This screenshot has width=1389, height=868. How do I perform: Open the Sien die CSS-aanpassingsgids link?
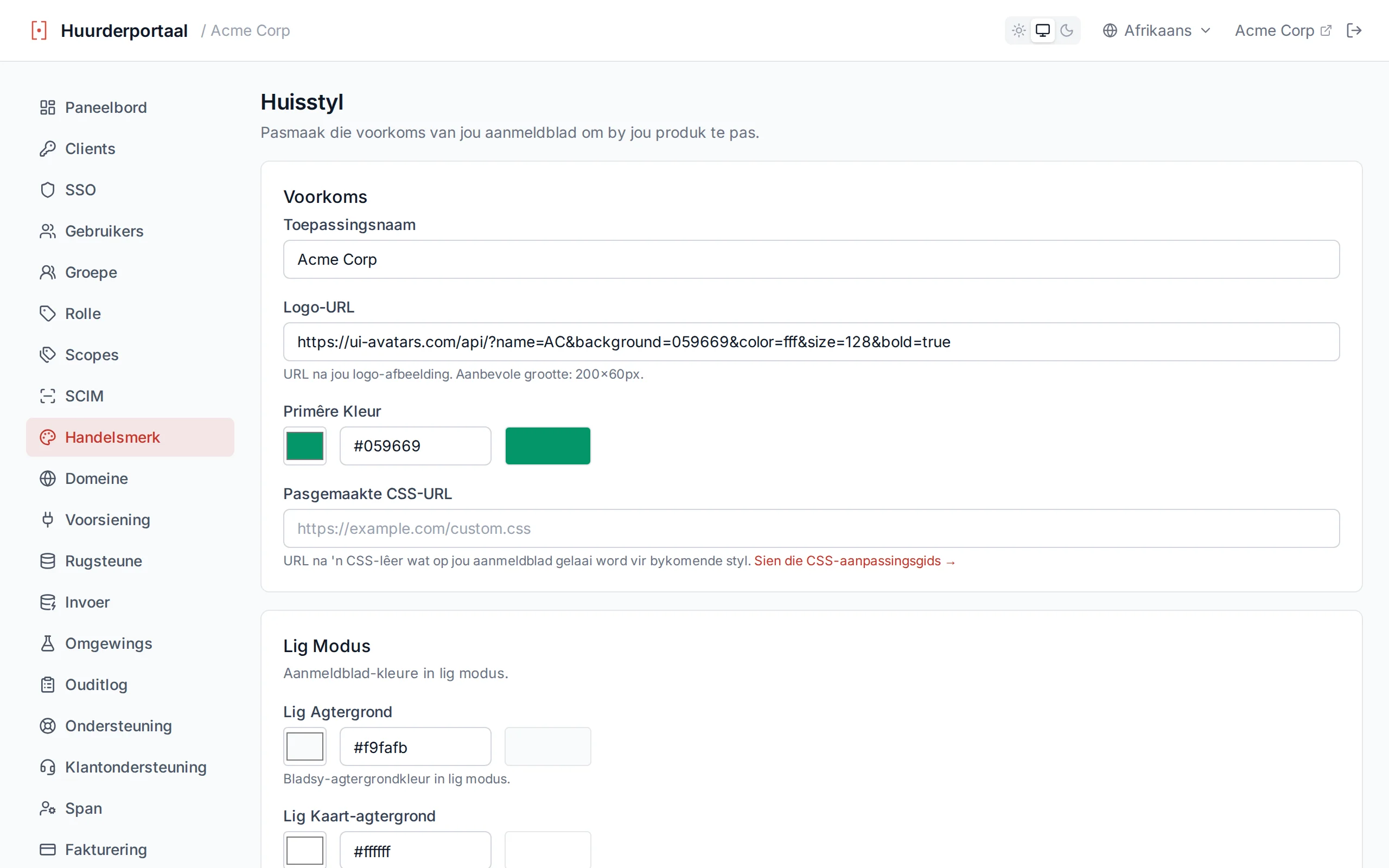coord(854,561)
